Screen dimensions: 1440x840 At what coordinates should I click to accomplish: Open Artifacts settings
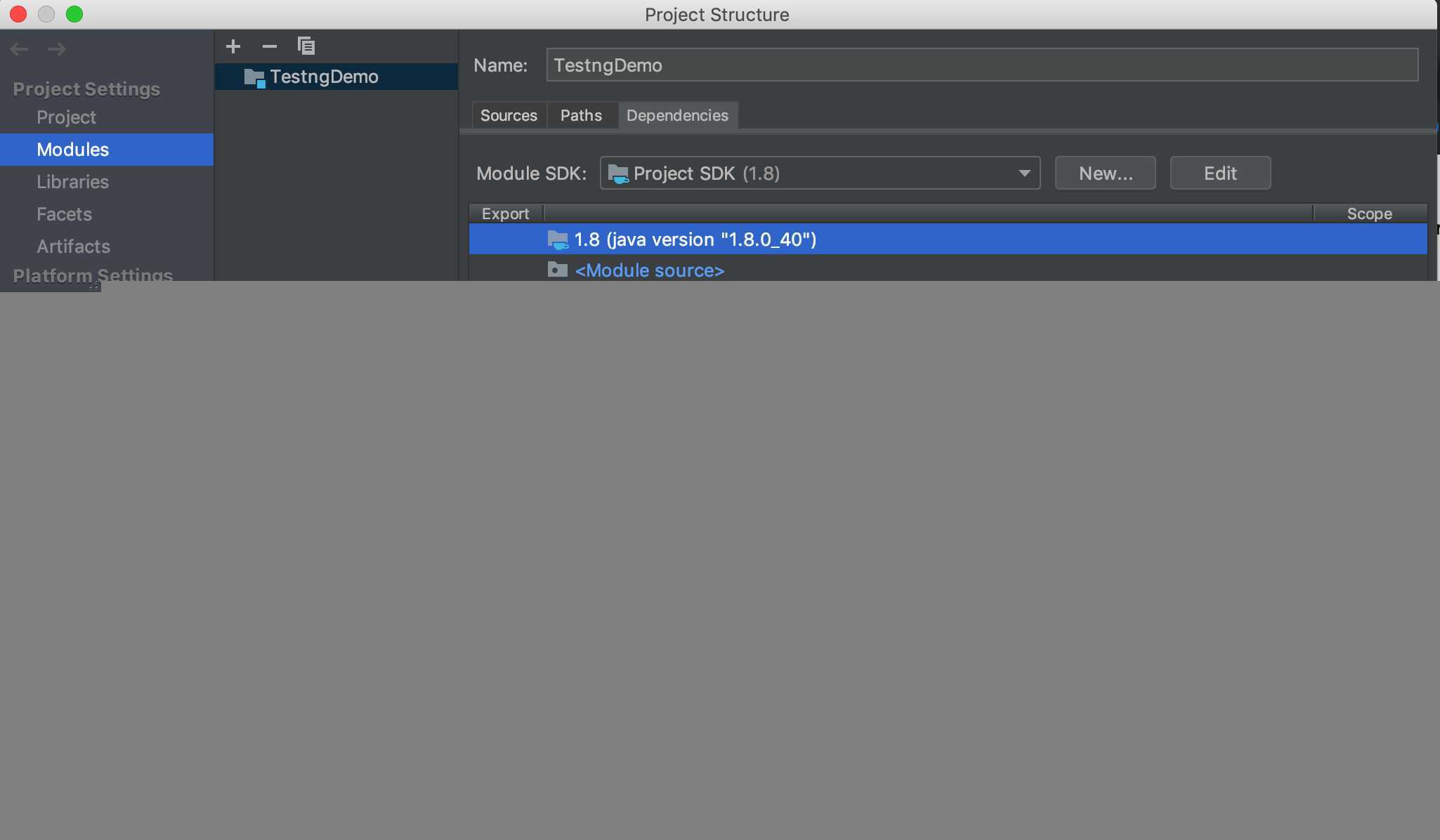pyautogui.click(x=107, y=247)
